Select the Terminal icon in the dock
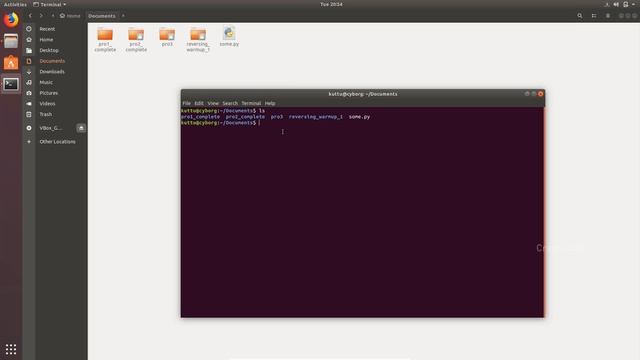The image size is (640, 360). click(x=11, y=84)
